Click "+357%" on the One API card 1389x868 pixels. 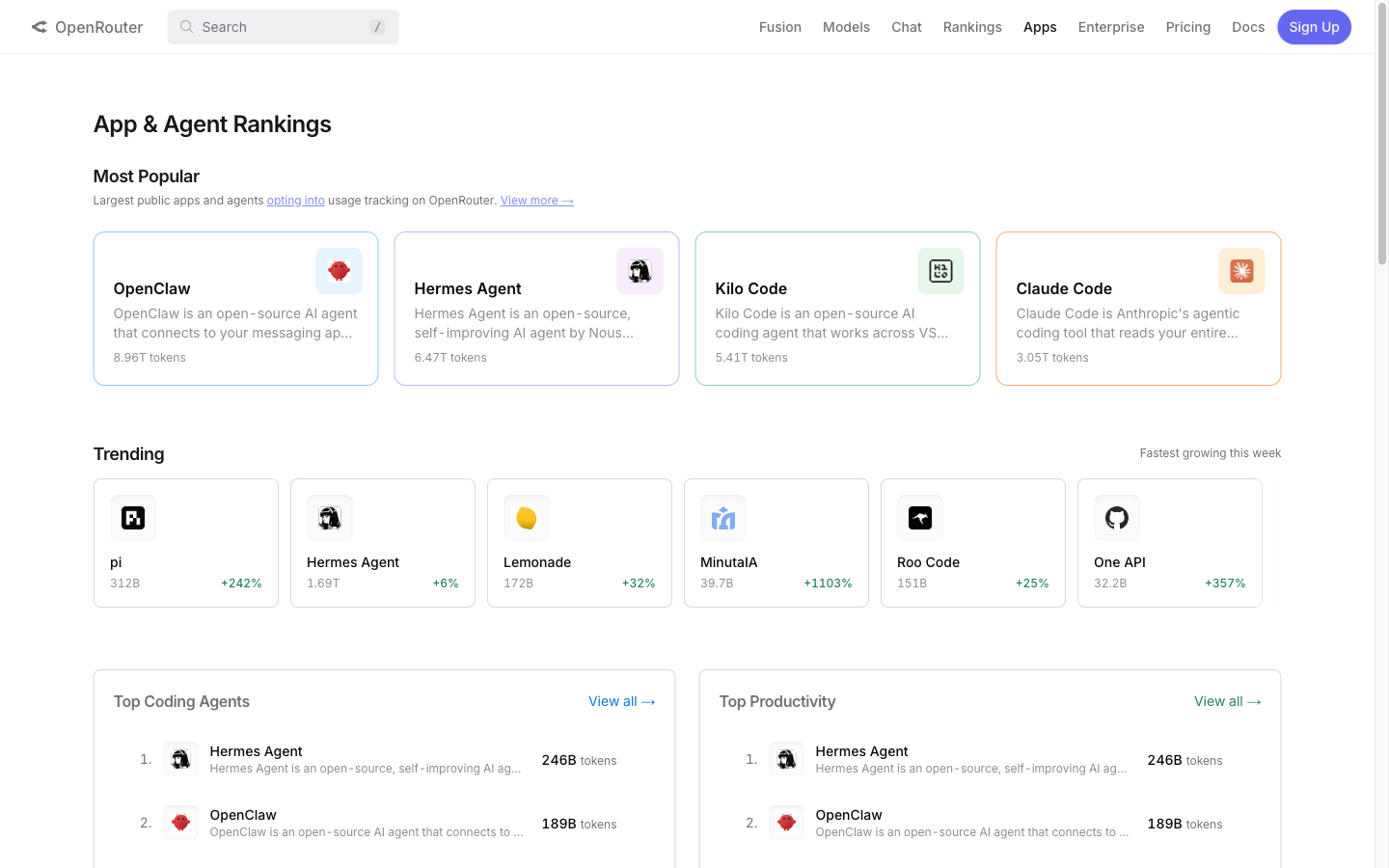click(x=1225, y=583)
